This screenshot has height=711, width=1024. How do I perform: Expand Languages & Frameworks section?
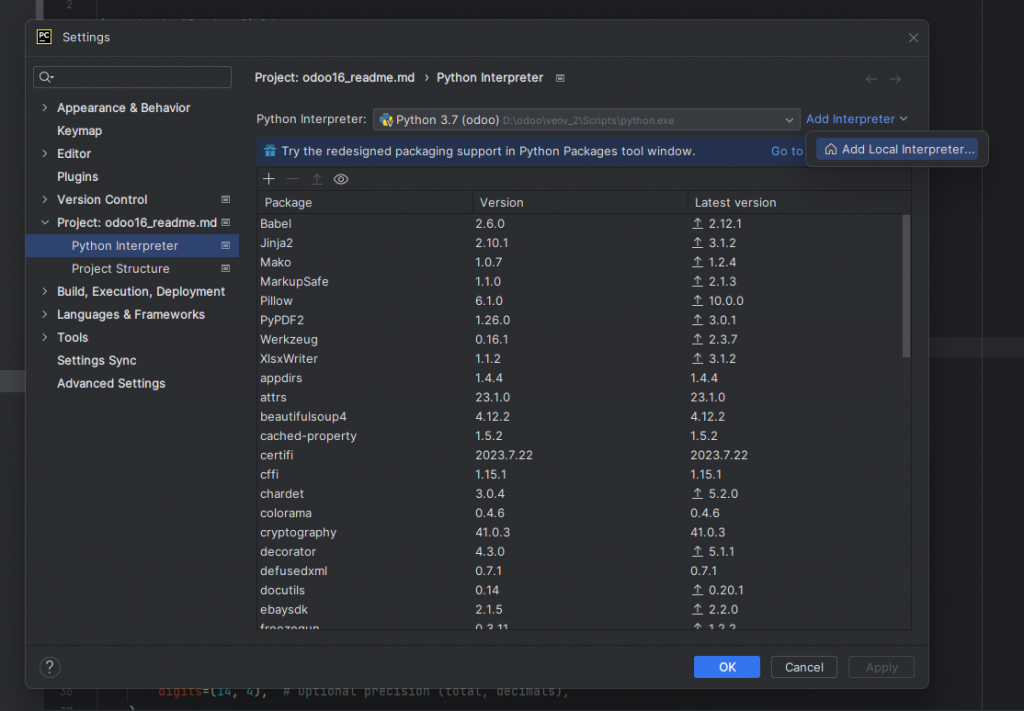click(x=44, y=314)
